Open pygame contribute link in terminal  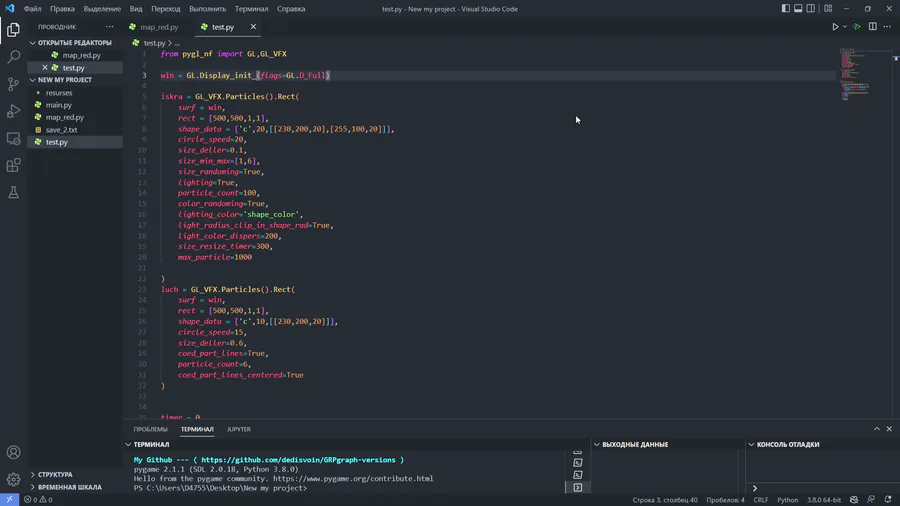point(353,478)
